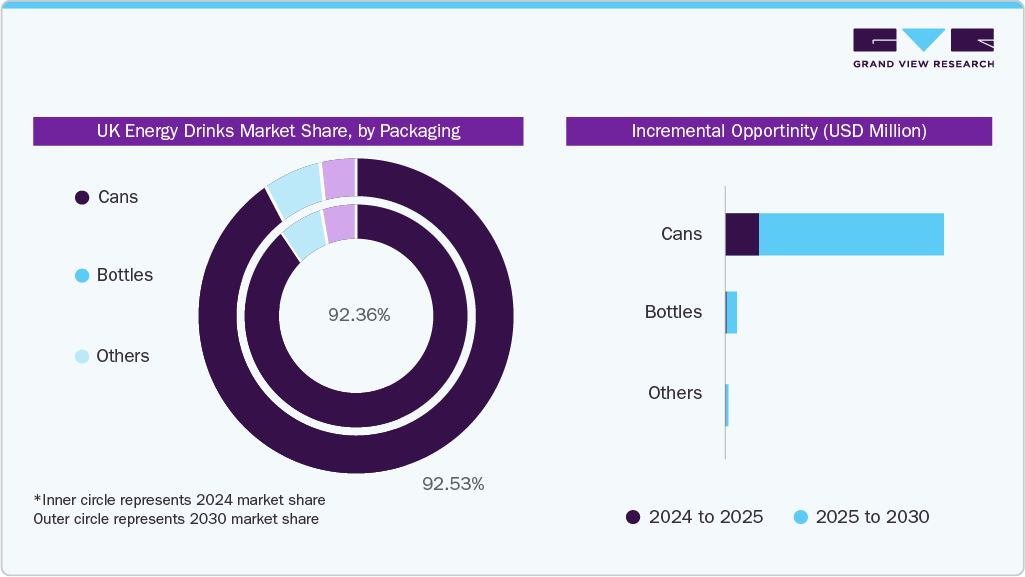Viewport: 1025px width, 577px height.
Task: Click the outer ring lavender Others slice
Action: pos(338,177)
